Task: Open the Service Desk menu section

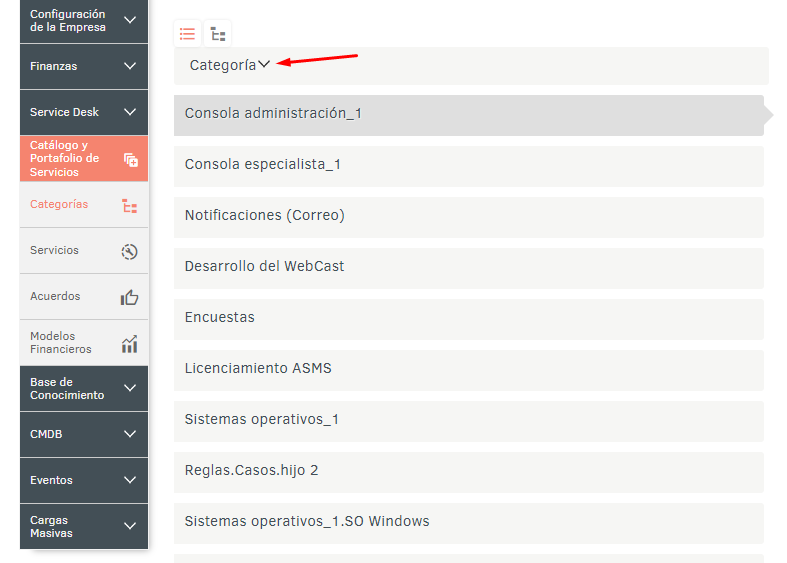Action: pyautogui.click(x=84, y=112)
